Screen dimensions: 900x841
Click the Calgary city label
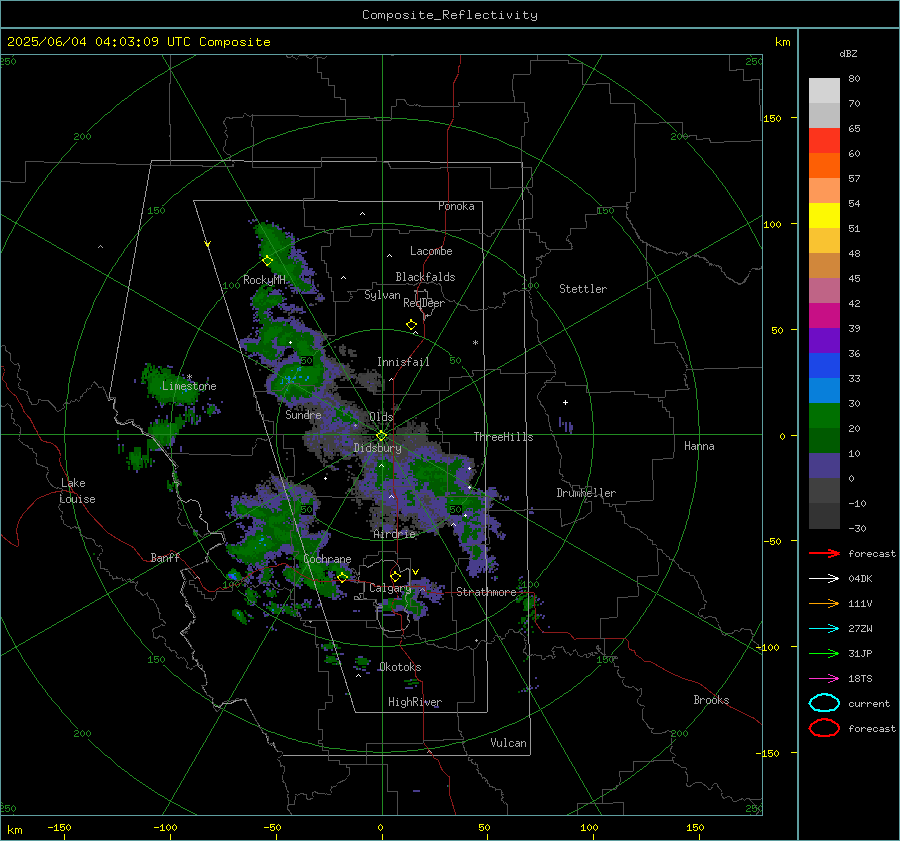point(390,588)
